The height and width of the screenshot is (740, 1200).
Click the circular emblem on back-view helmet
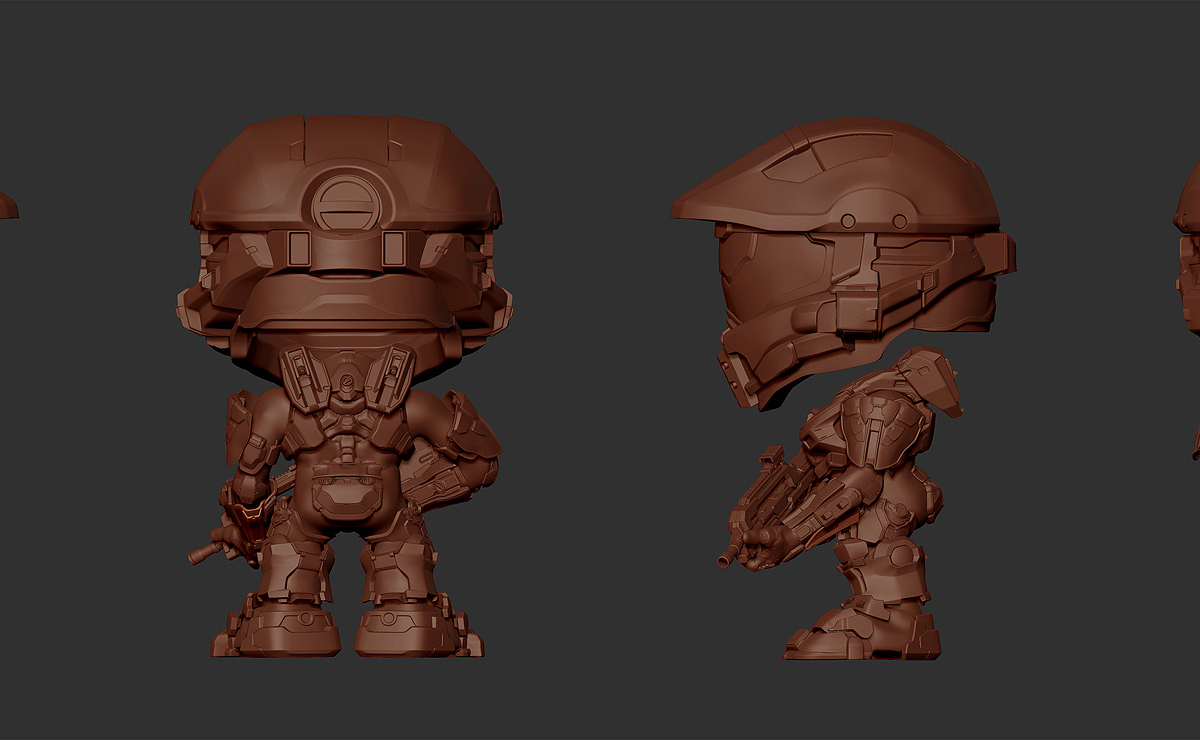point(347,204)
